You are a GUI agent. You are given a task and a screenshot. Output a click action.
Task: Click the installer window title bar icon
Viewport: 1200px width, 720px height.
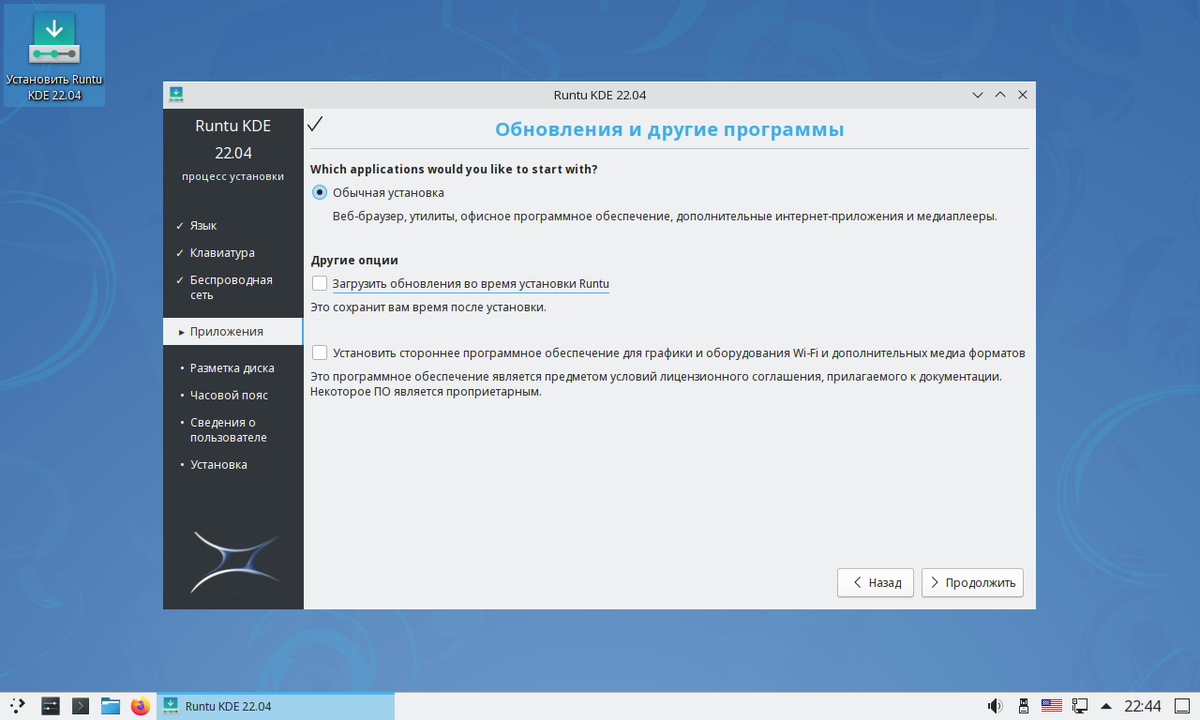coord(176,95)
